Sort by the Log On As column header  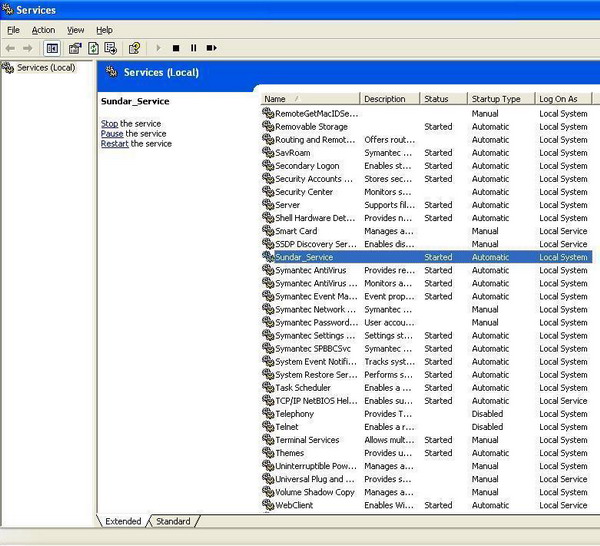pos(563,99)
